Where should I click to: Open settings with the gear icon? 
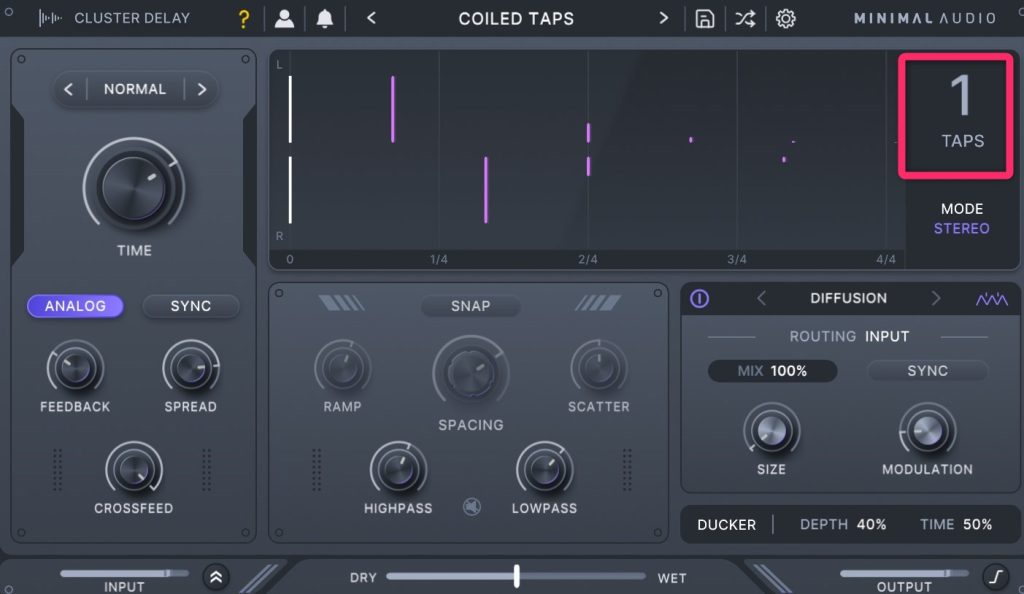[786, 19]
